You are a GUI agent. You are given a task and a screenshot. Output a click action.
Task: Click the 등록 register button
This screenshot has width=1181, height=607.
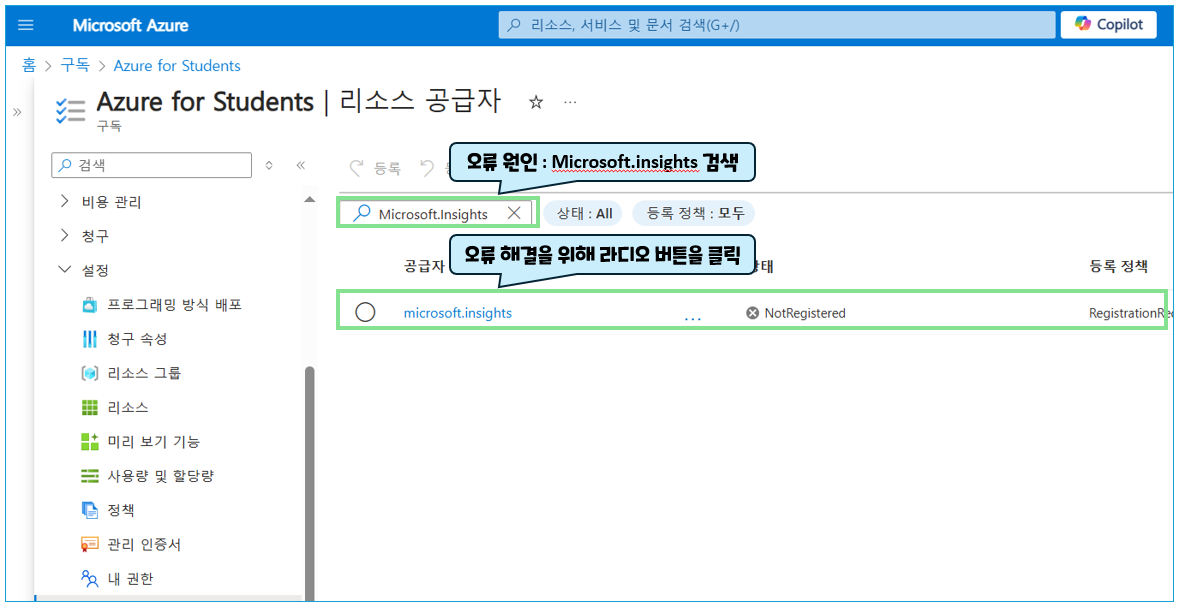coord(376,168)
